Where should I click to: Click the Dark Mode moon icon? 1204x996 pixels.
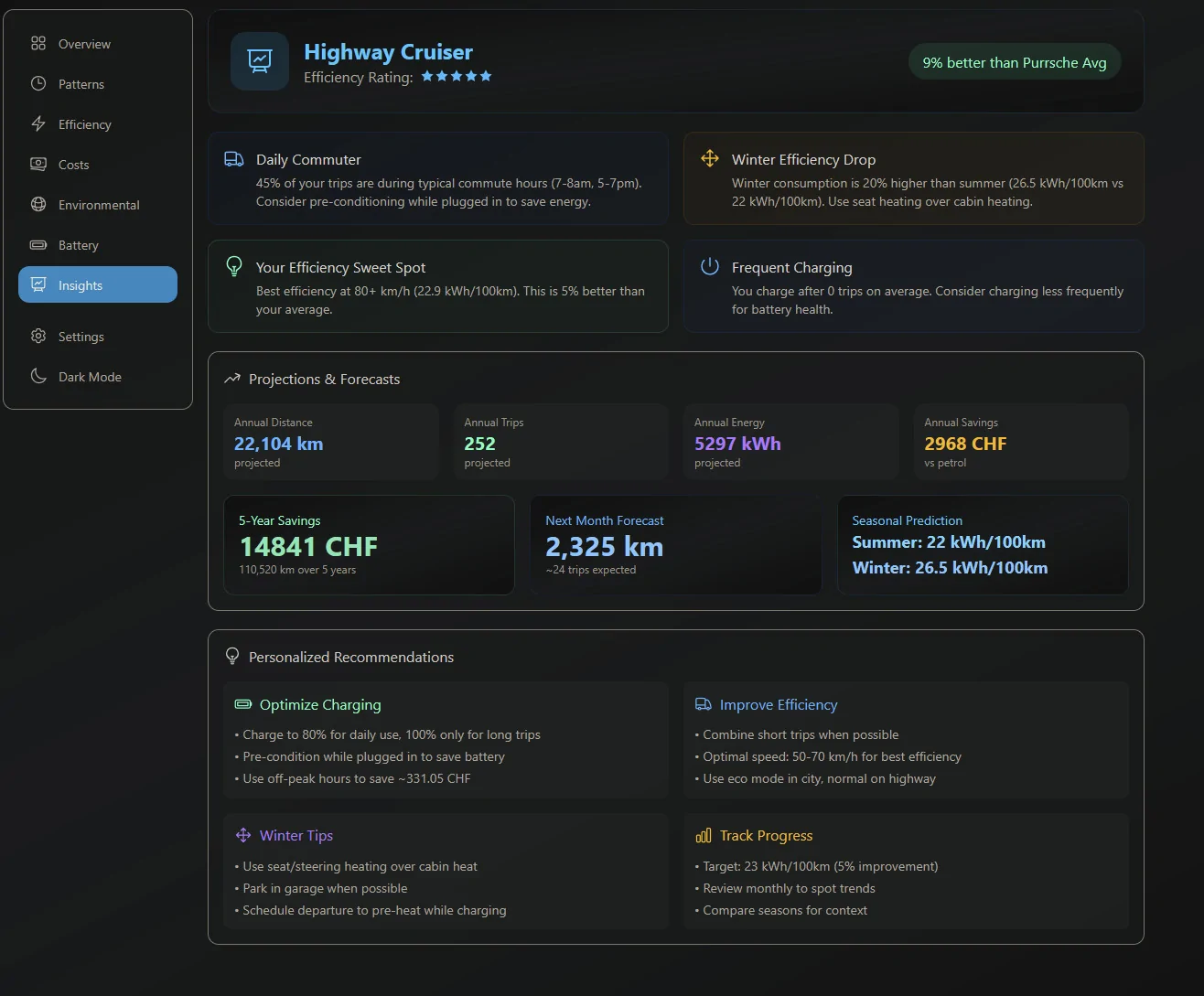tap(38, 376)
